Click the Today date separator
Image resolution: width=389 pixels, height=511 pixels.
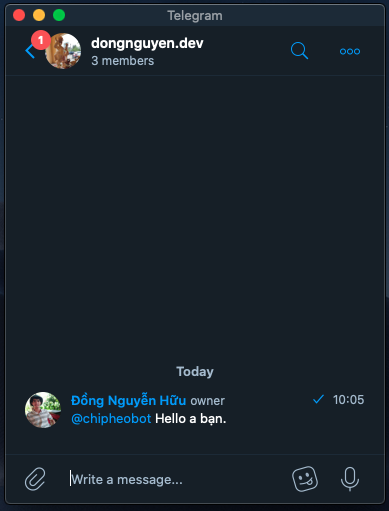click(x=195, y=371)
